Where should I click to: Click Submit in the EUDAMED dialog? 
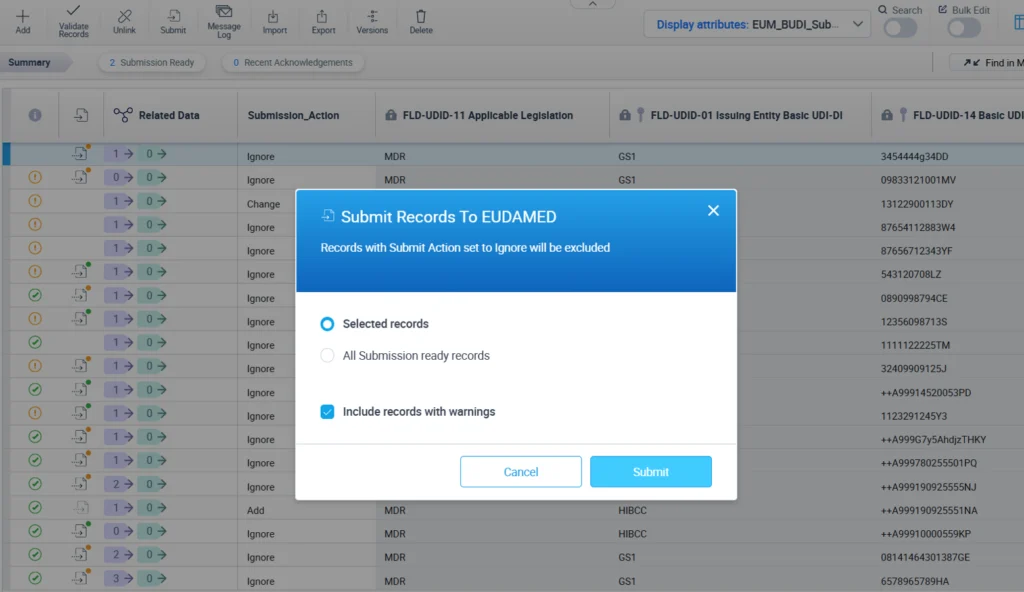pos(650,472)
